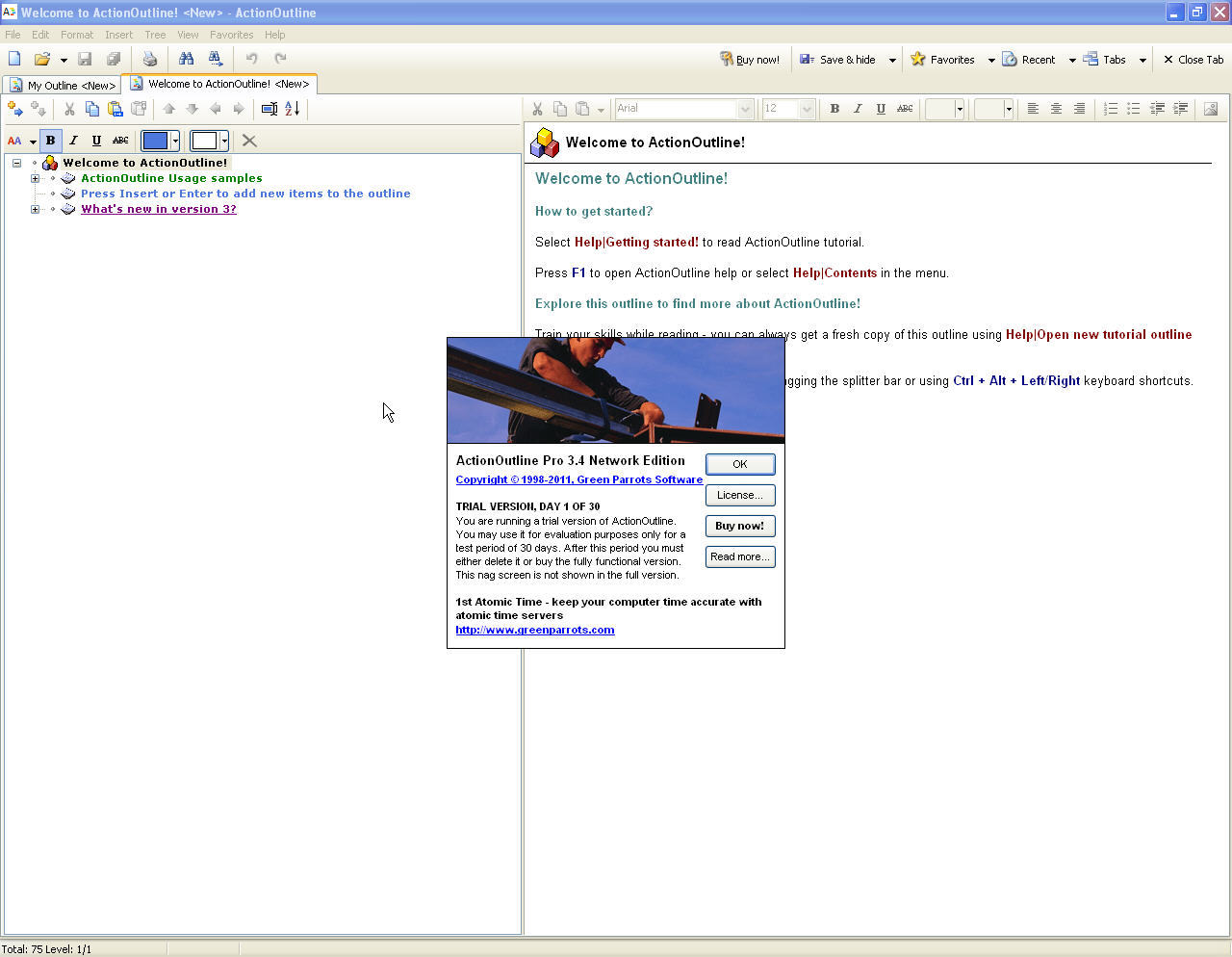Viewport: 1232px width, 957px height.
Task: Cut the selected tree item
Action: click(69, 109)
